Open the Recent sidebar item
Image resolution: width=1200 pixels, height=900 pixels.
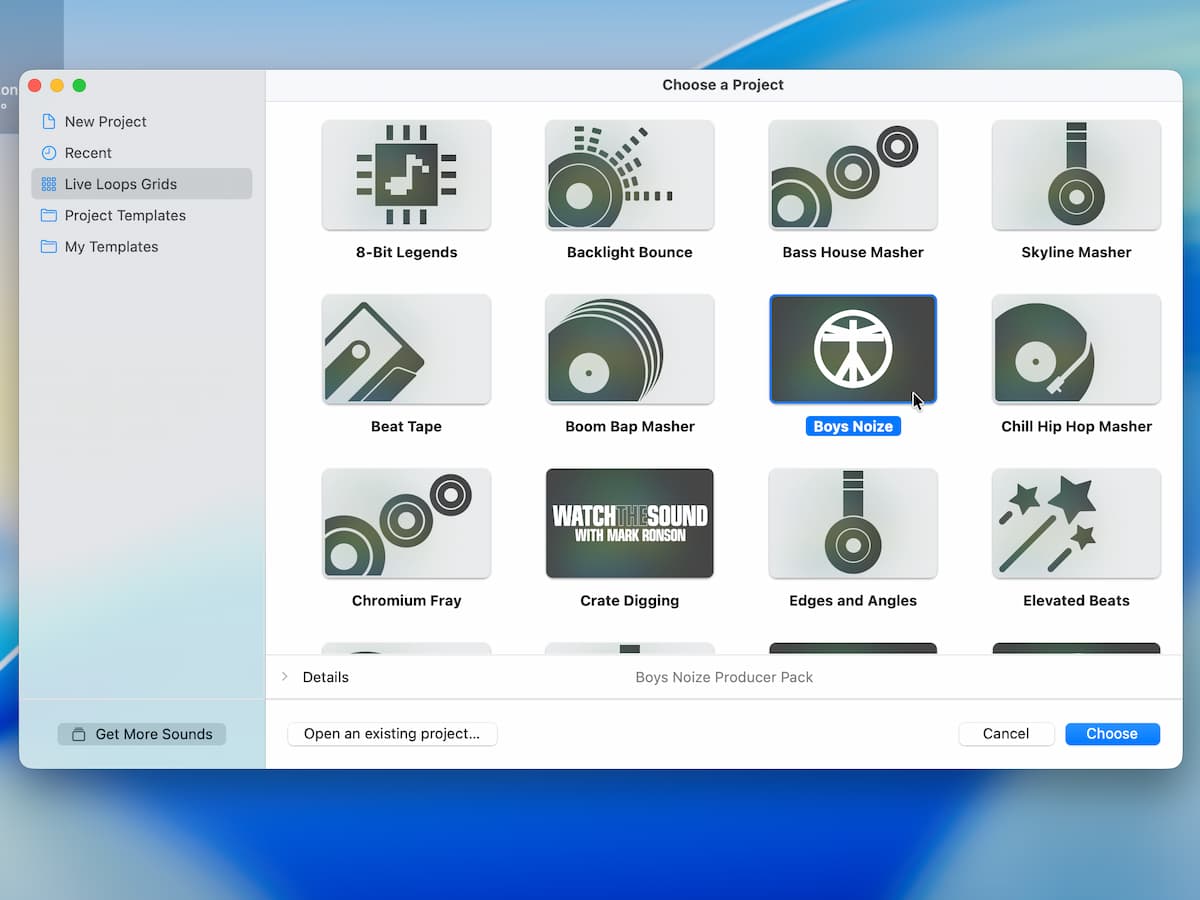click(x=141, y=153)
